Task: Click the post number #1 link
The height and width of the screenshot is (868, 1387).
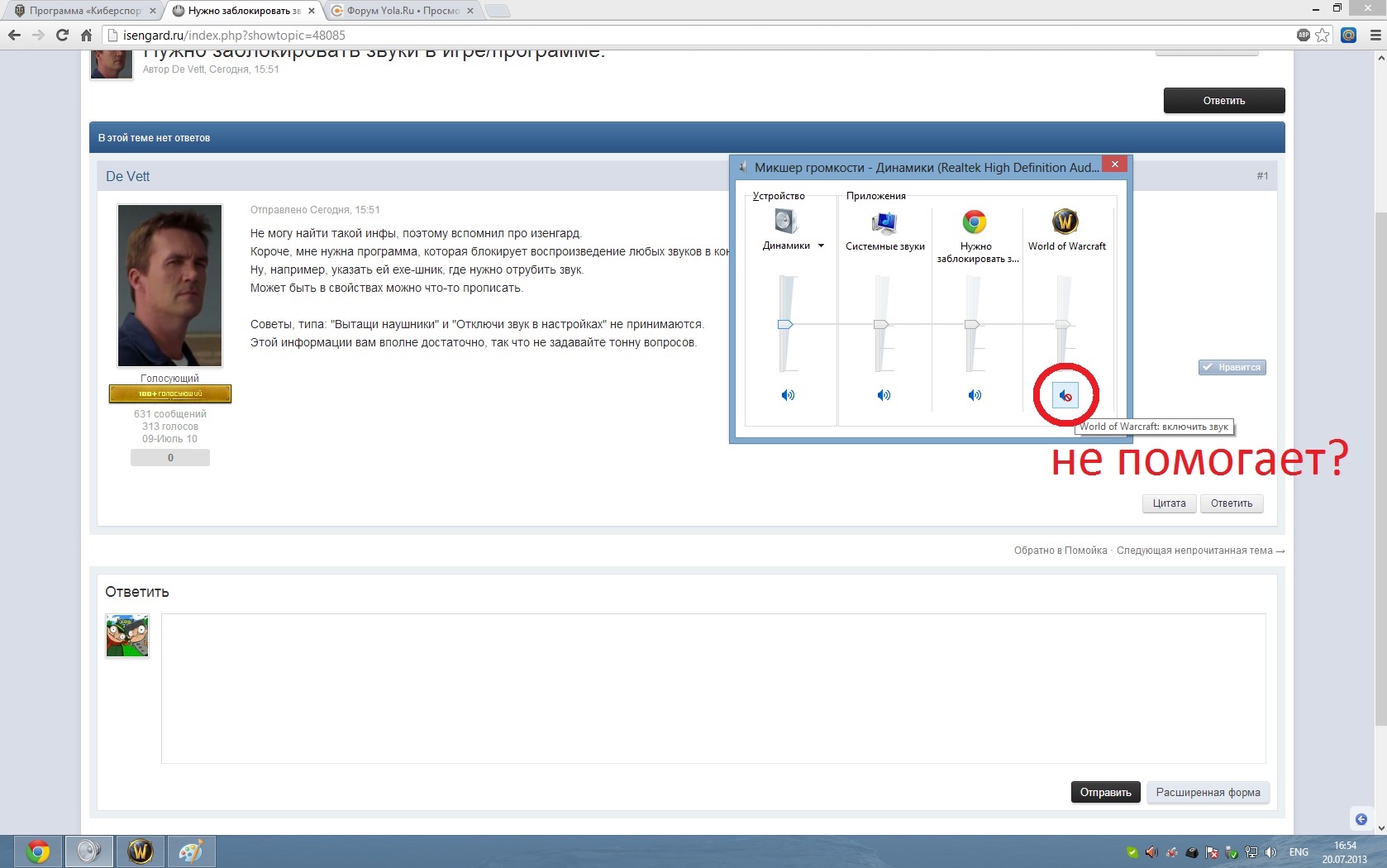Action: (1262, 175)
